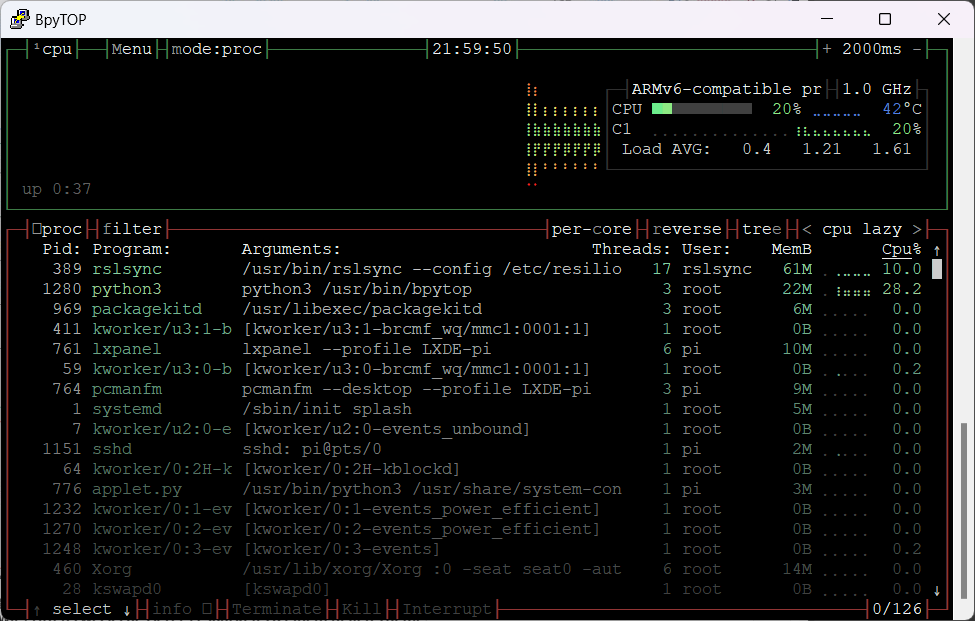The height and width of the screenshot is (621, 975).
Task: Select the systemd process
Action: coord(478,409)
